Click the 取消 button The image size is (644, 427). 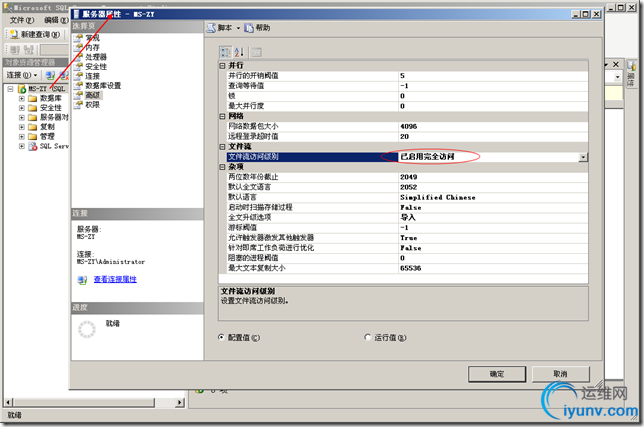pos(561,374)
